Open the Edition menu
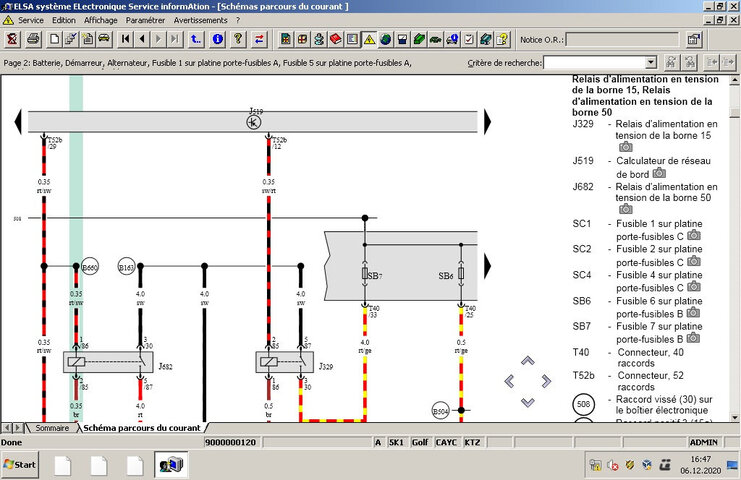The image size is (741, 480). [64, 20]
